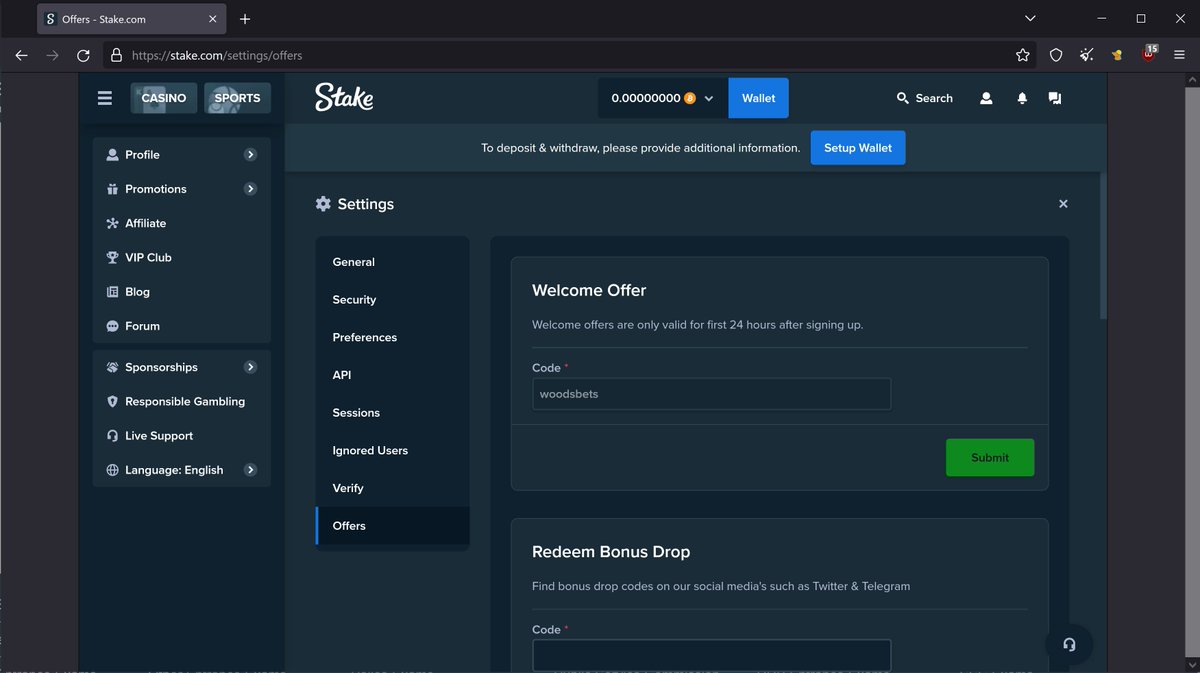The image size is (1200, 673).
Task: Submit the Welcome Offer code
Action: (990, 457)
